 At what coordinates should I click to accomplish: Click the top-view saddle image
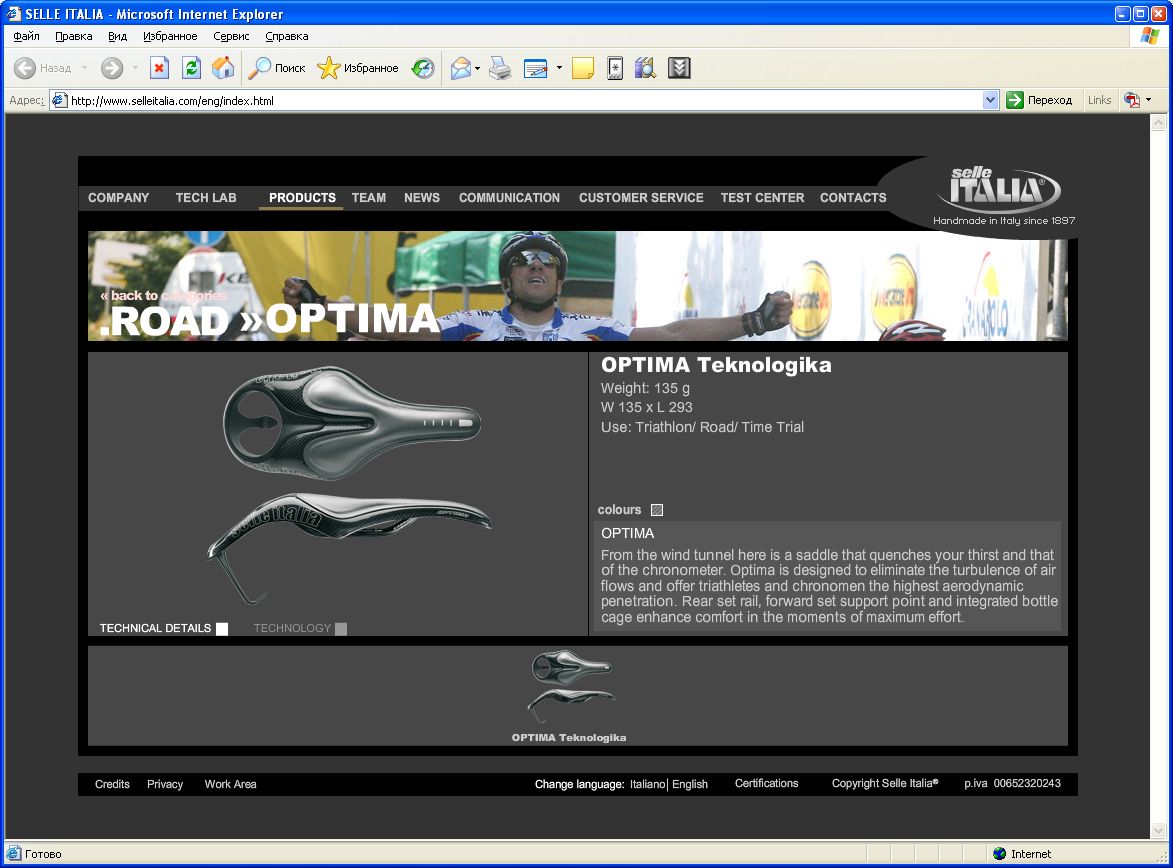click(352, 424)
